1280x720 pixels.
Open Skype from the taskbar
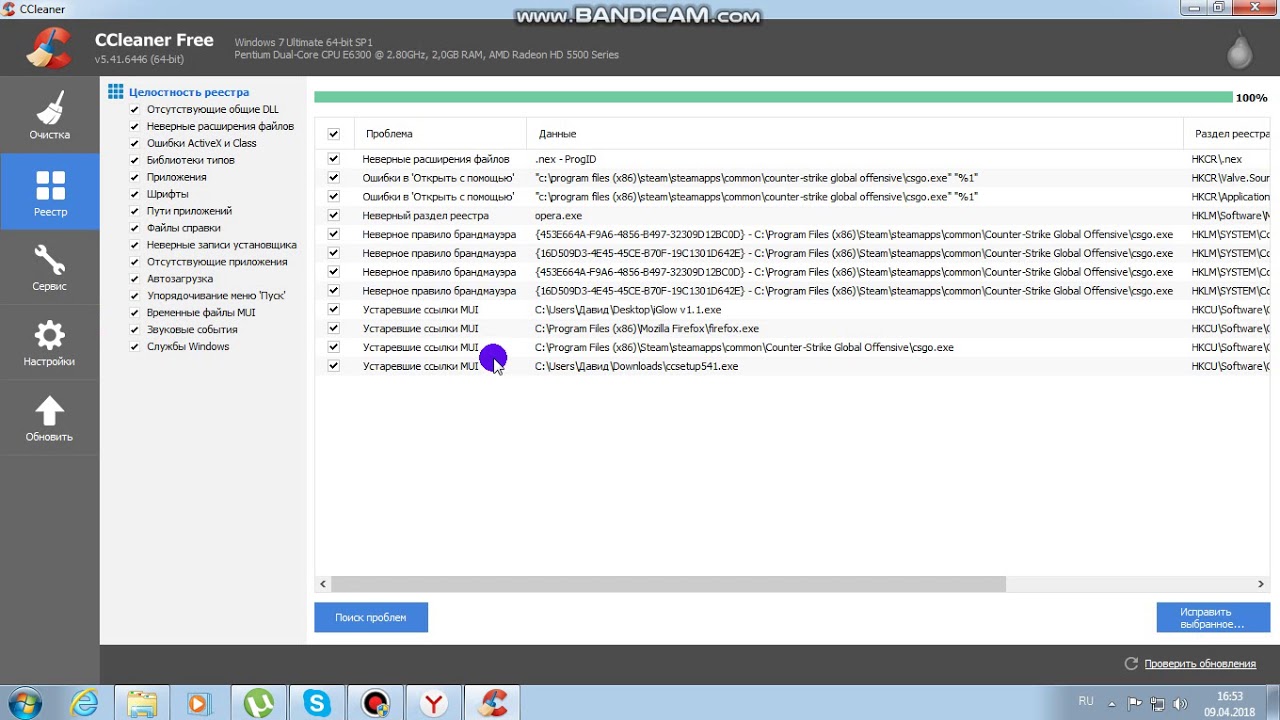click(317, 704)
